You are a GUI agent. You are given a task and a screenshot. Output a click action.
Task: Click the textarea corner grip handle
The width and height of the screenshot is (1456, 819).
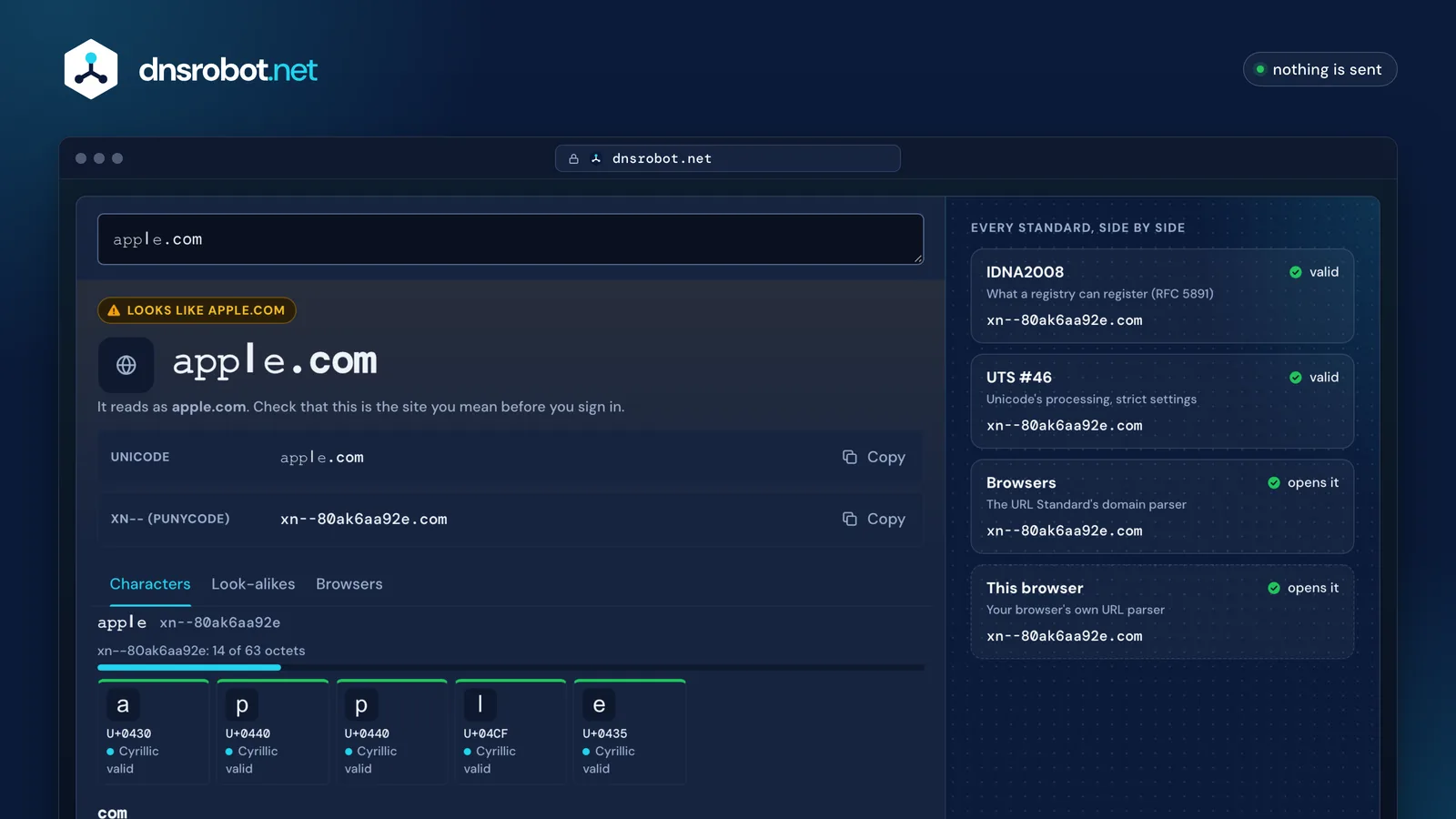[918, 259]
